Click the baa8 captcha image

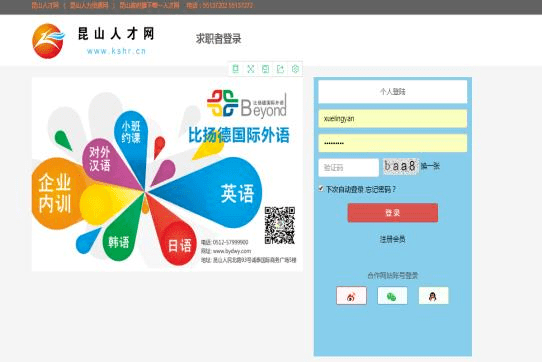tap(401, 166)
